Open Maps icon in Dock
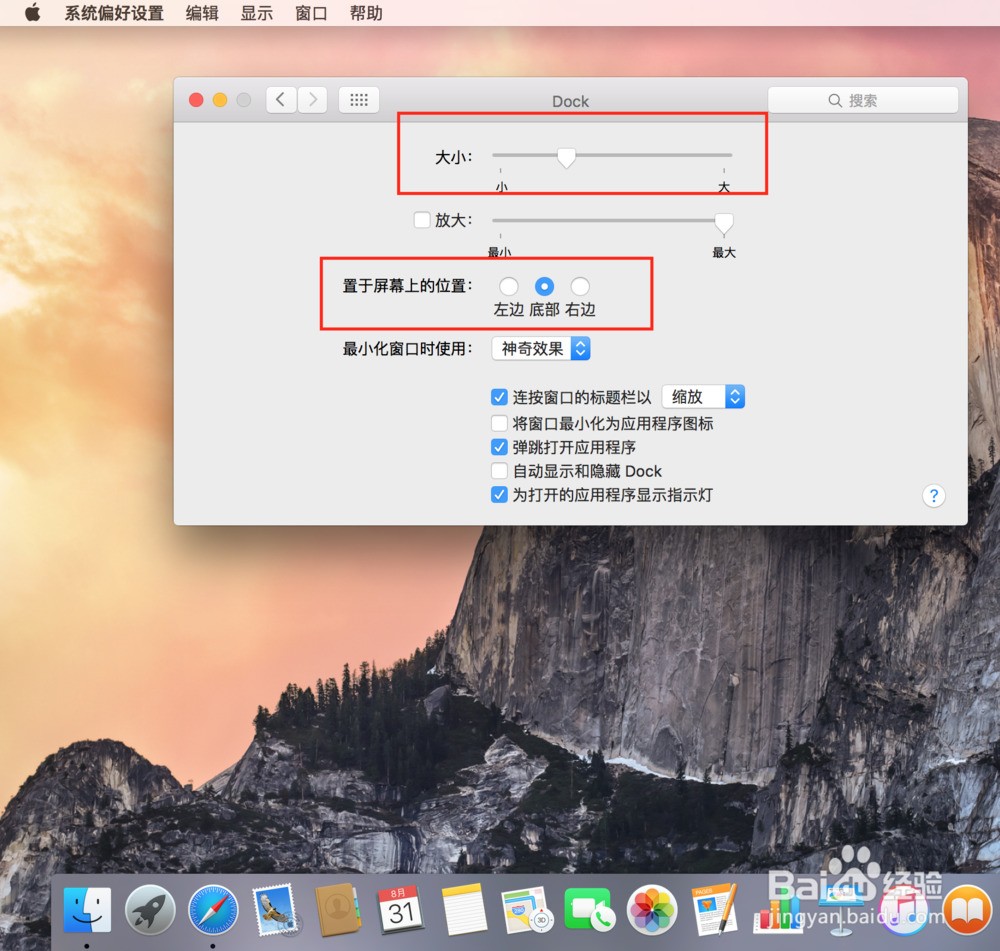1000x951 pixels. [526, 910]
